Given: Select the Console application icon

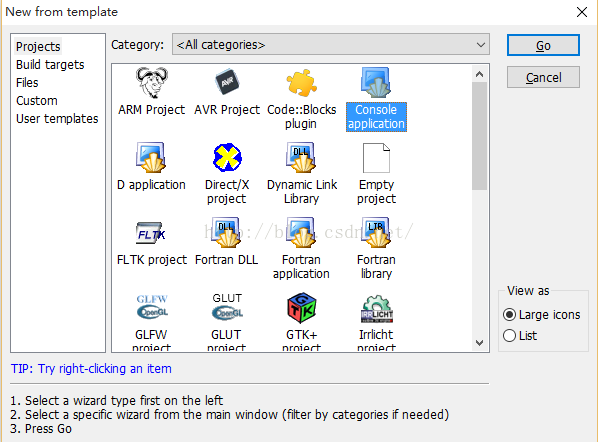Looking at the screenshot, I should pyautogui.click(x=376, y=82).
